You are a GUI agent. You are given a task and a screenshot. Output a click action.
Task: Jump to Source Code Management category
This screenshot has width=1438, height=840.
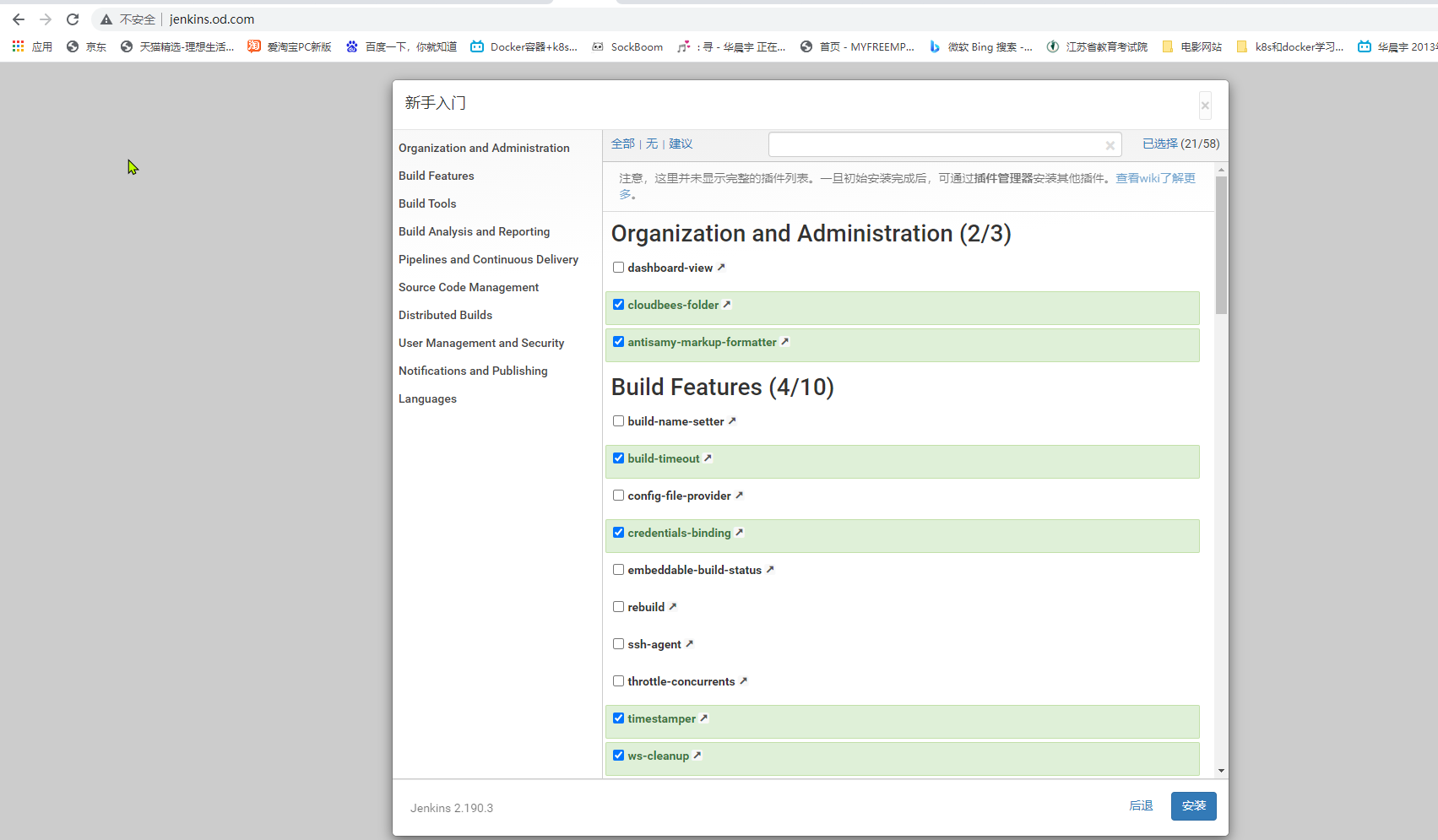[x=469, y=287]
